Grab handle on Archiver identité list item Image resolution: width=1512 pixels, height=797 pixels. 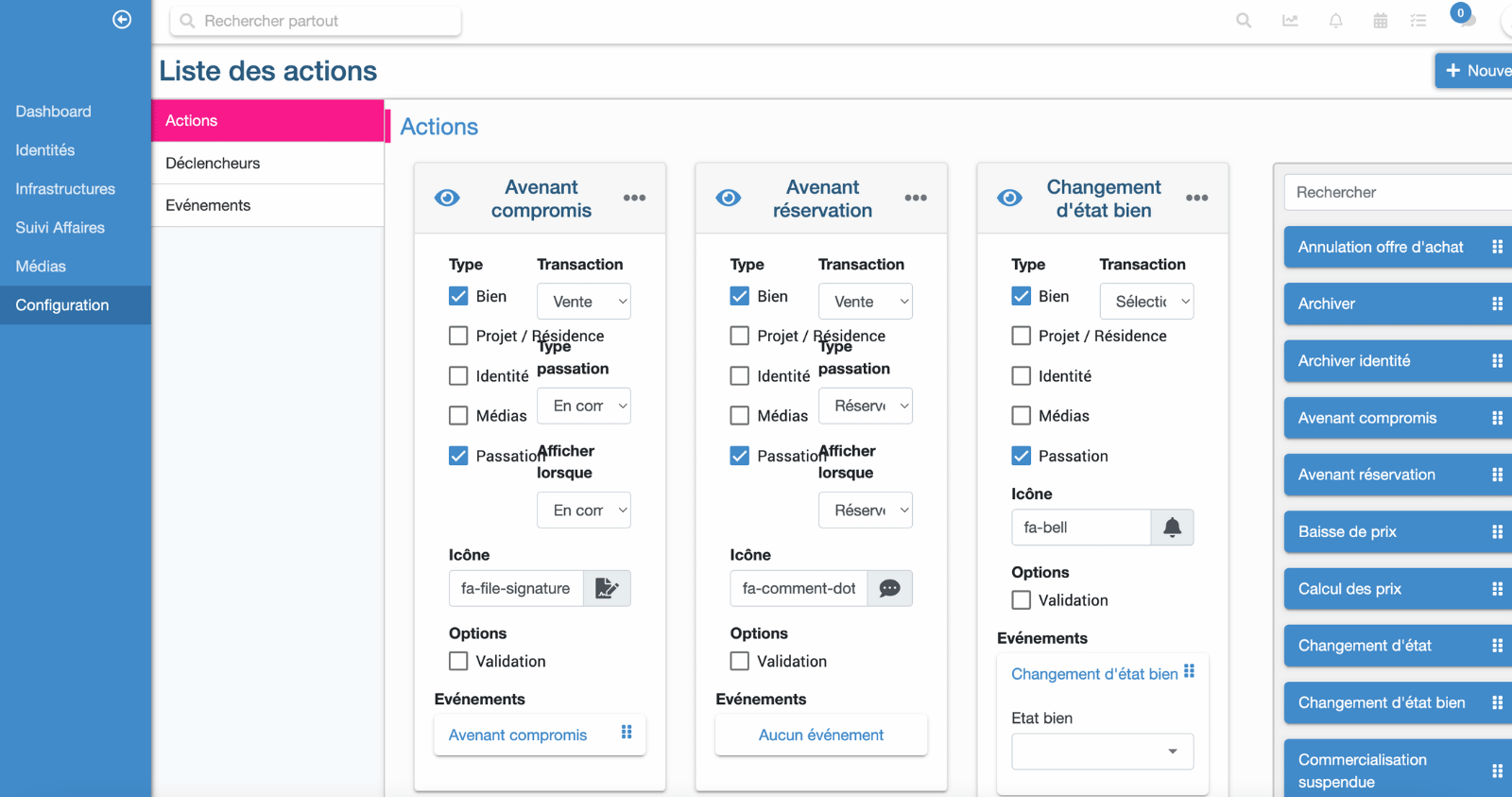(x=1497, y=360)
